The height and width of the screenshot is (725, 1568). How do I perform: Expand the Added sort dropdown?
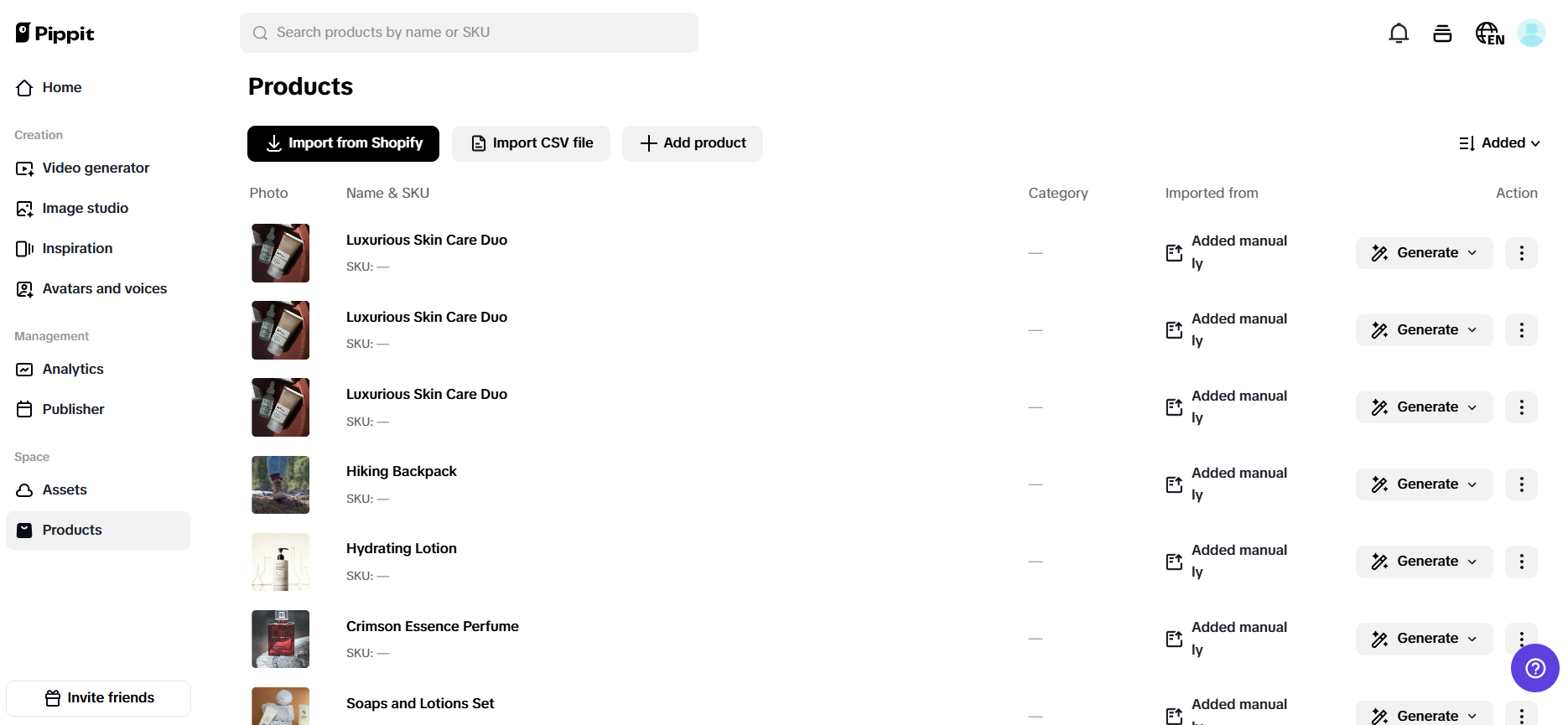[x=1500, y=143]
